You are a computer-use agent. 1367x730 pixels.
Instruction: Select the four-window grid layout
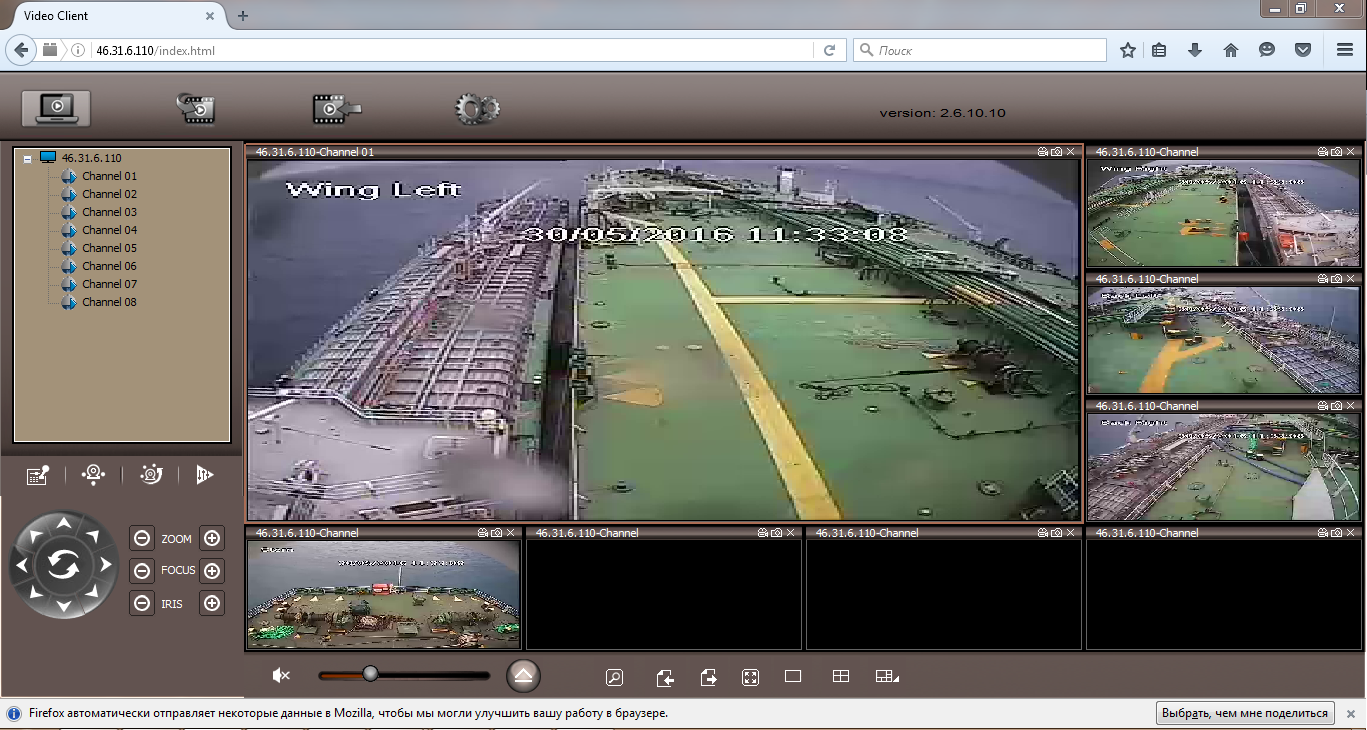pos(841,677)
